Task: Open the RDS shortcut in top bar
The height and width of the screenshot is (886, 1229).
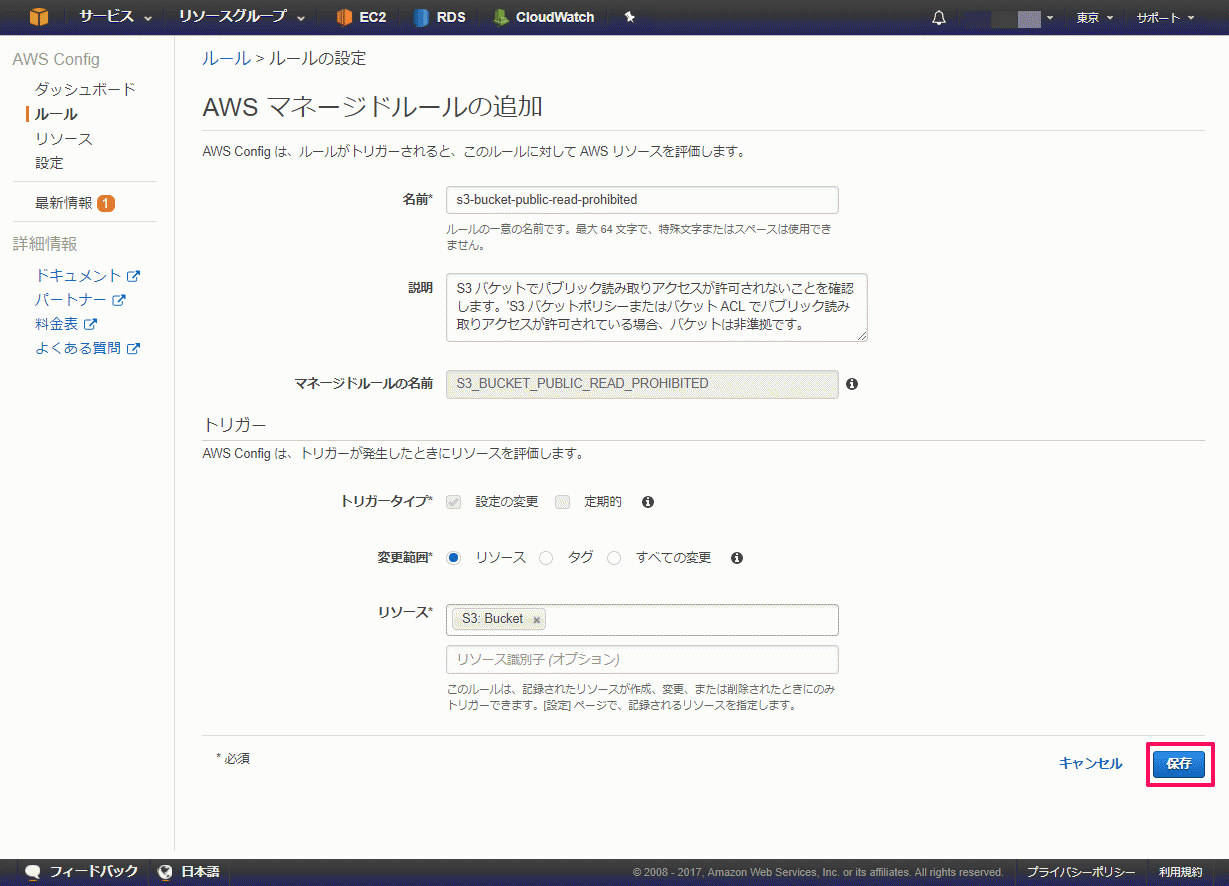Action: 438,17
